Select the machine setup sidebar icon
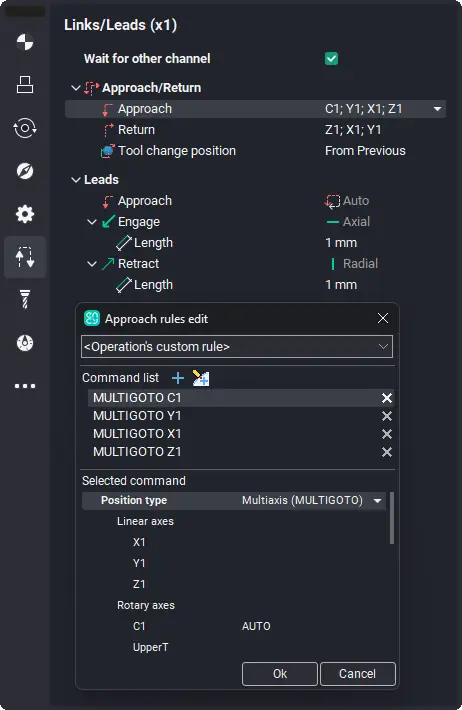Screen dimensions: 462x710 coord(25,85)
